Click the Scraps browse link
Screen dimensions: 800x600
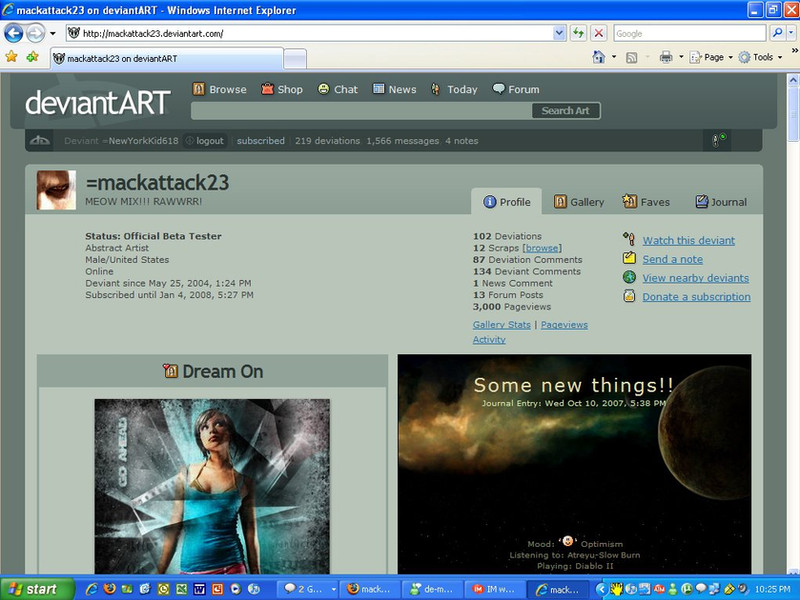point(542,248)
